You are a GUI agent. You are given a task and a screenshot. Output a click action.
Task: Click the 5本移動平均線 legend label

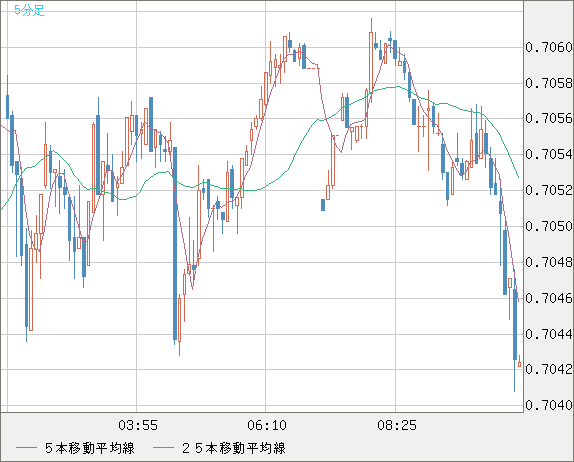(90, 448)
